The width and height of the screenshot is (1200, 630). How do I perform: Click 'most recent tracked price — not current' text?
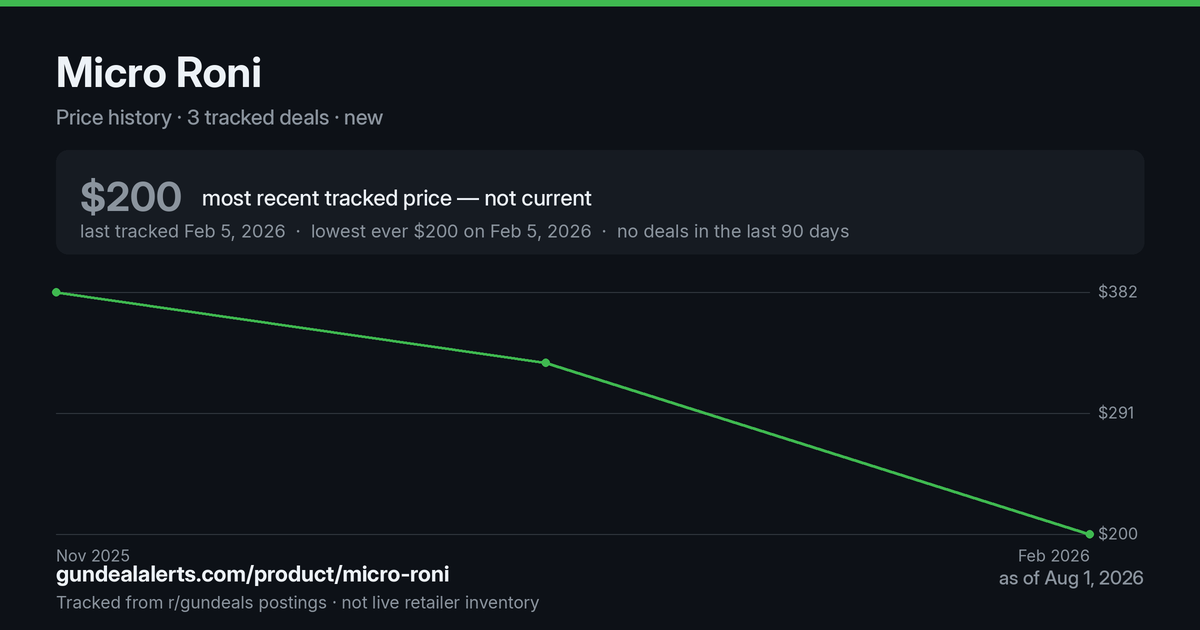pos(397,198)
